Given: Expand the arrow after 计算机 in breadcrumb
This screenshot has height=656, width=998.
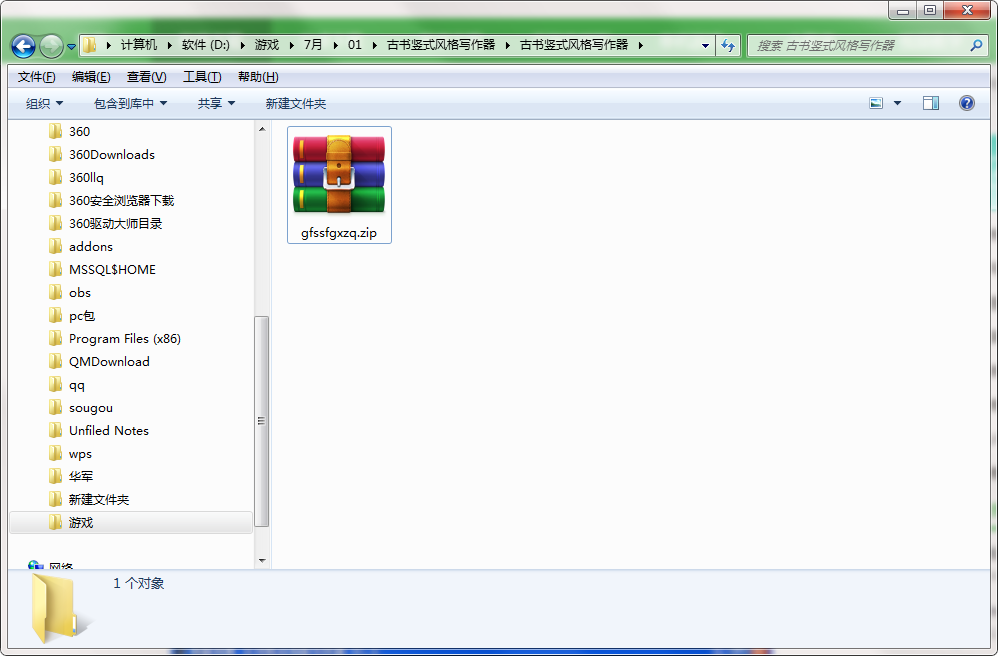Looking at the screenshot, I should click(x=170, y=45).
